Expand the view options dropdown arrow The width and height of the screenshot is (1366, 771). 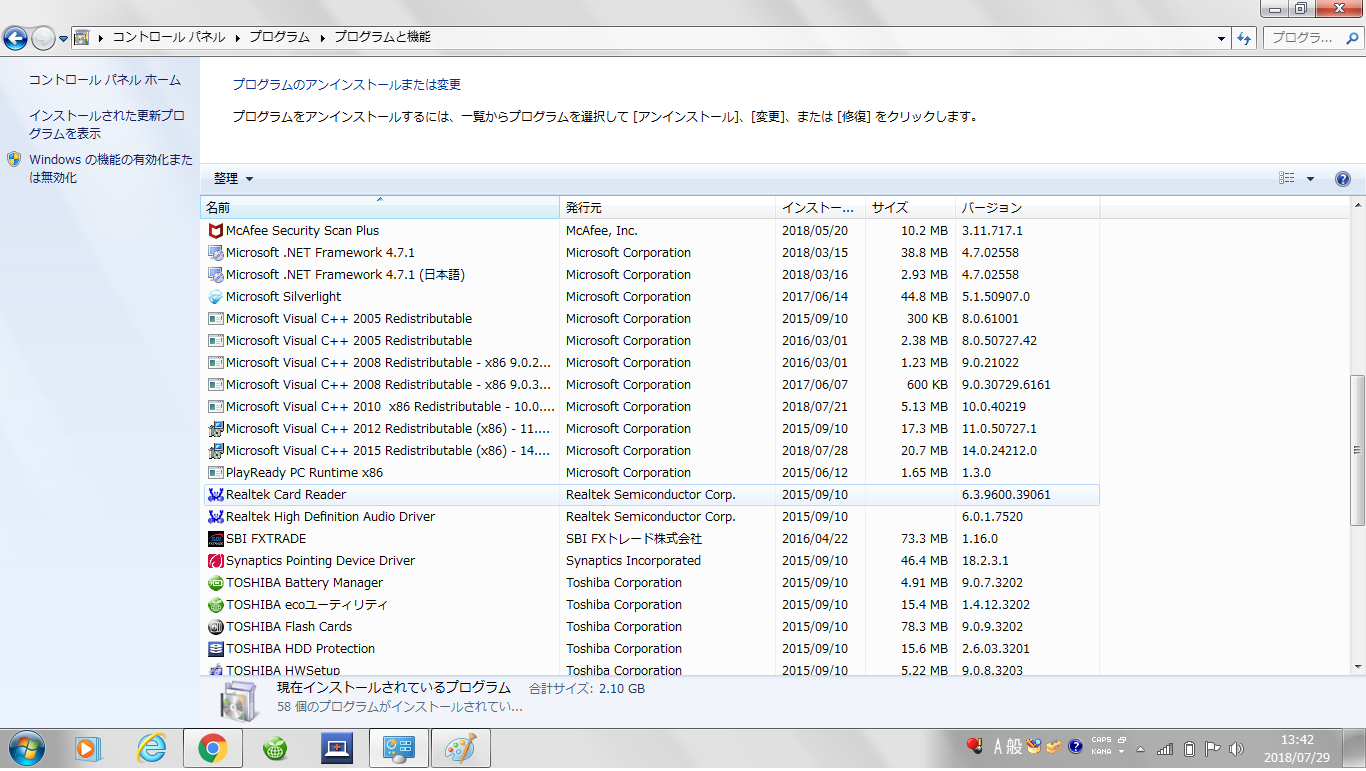[1310, 179]
